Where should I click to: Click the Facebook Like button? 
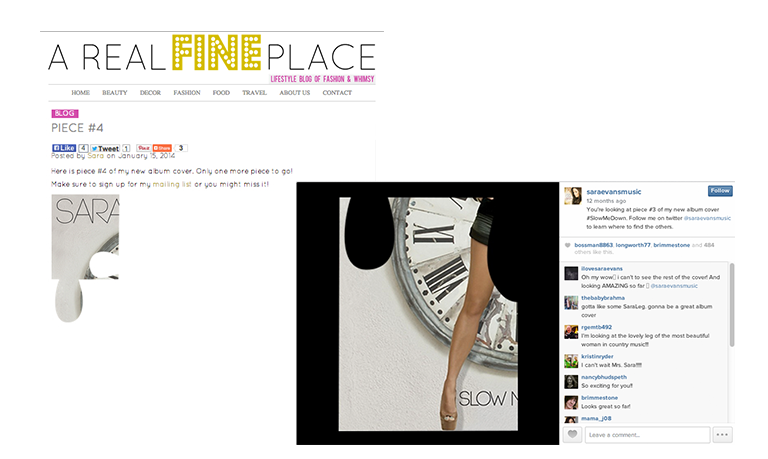coord(64,148)
